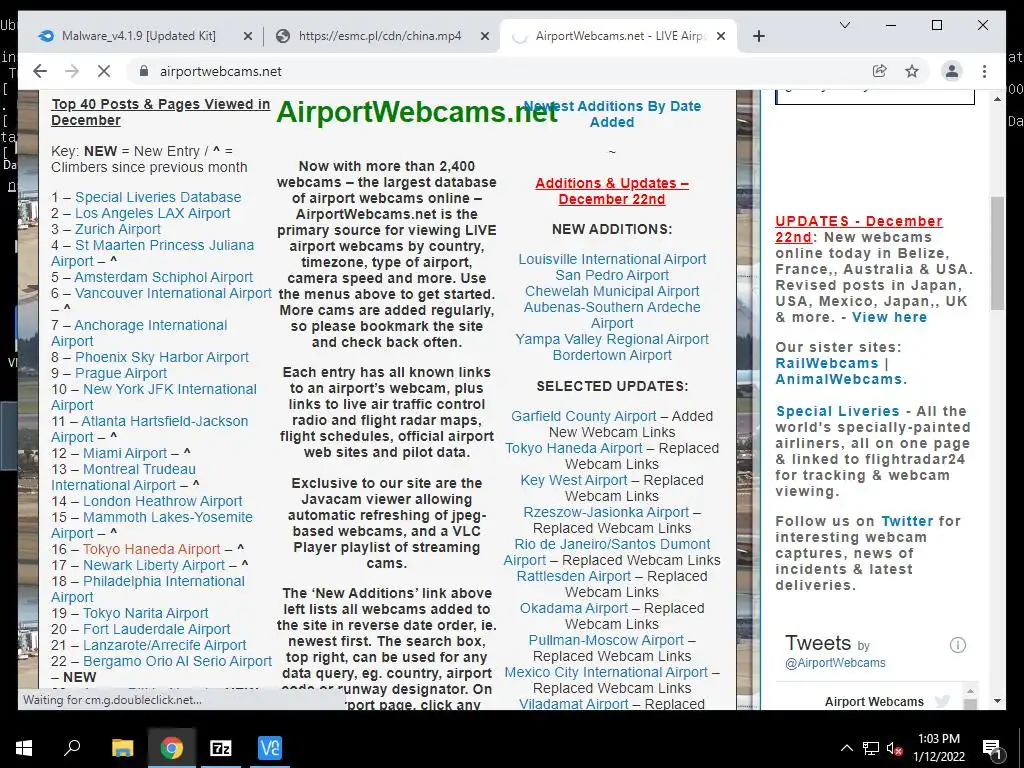Open Additions & Updates December 22nd heading
The width and height of the screenshot is (1024, 768).
coord(612,191)
